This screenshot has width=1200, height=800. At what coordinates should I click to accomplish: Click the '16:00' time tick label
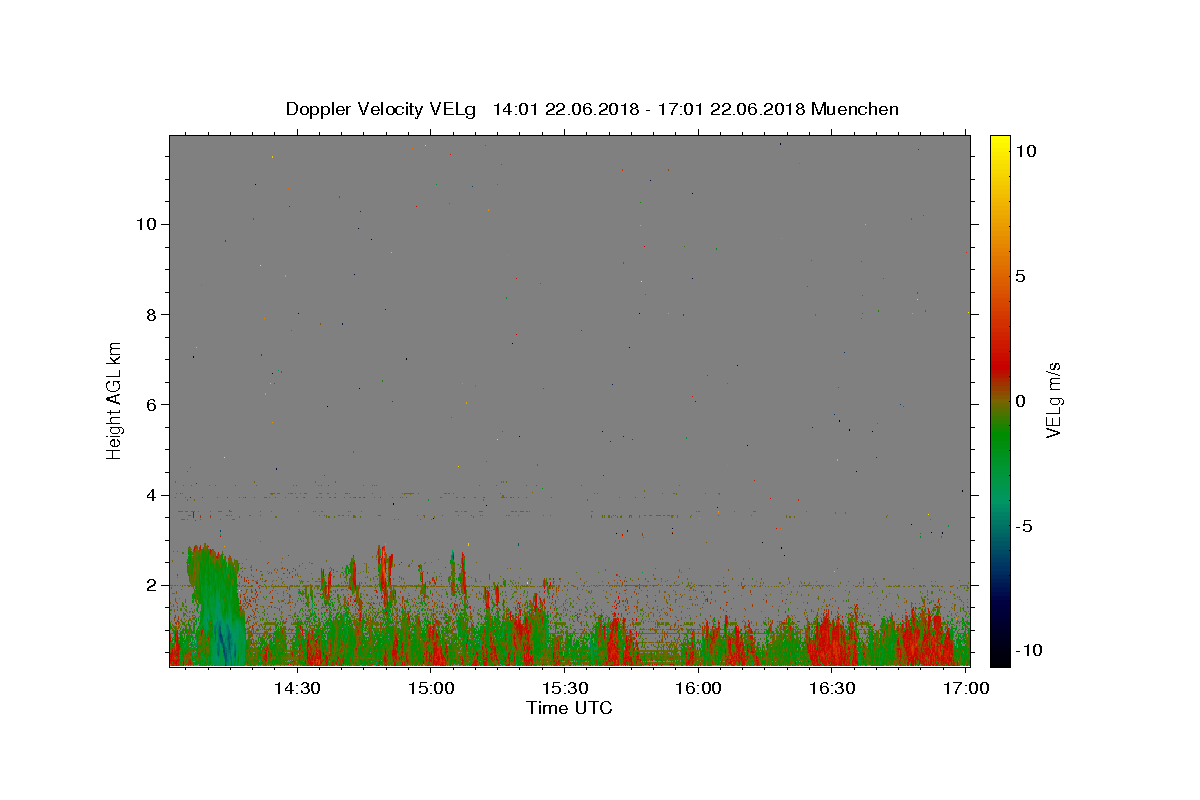698,688
